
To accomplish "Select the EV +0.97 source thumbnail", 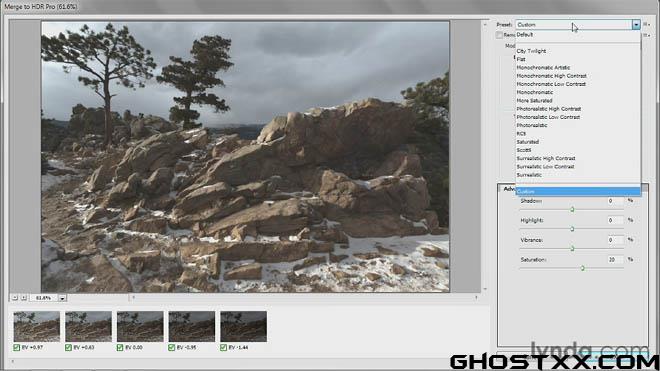I will point(37,326).
